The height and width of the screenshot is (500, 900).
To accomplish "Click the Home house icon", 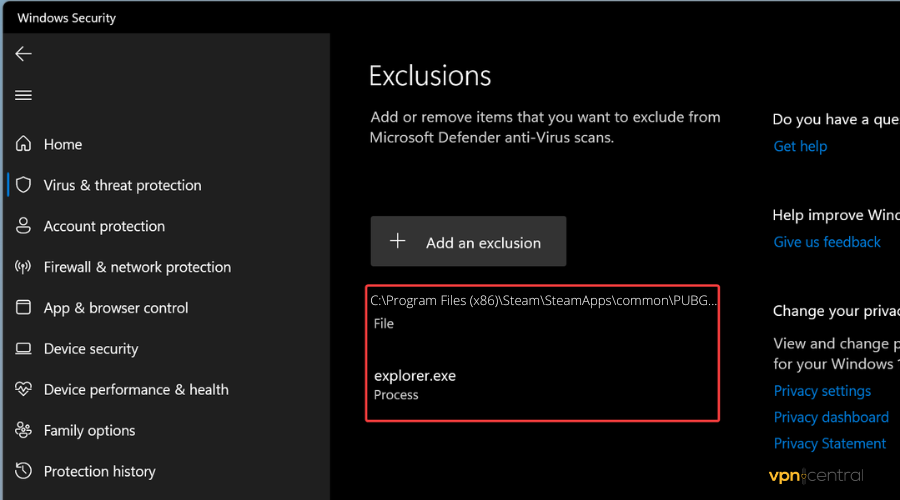I will (x=23, y=144).
